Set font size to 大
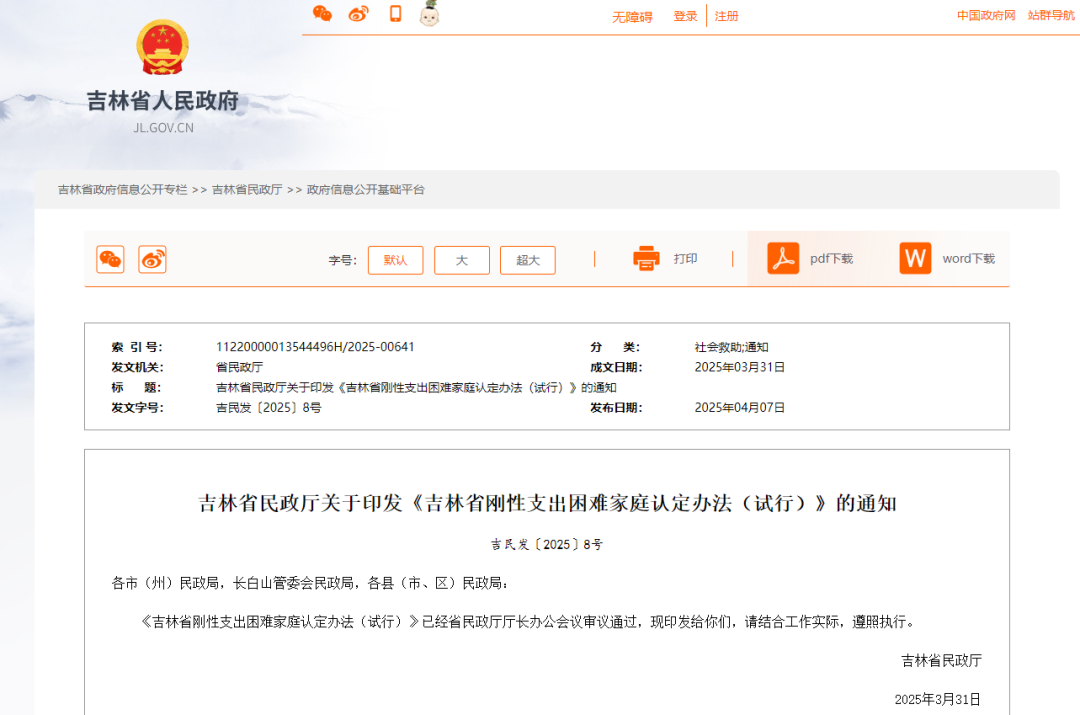 [x=462, y=260]
